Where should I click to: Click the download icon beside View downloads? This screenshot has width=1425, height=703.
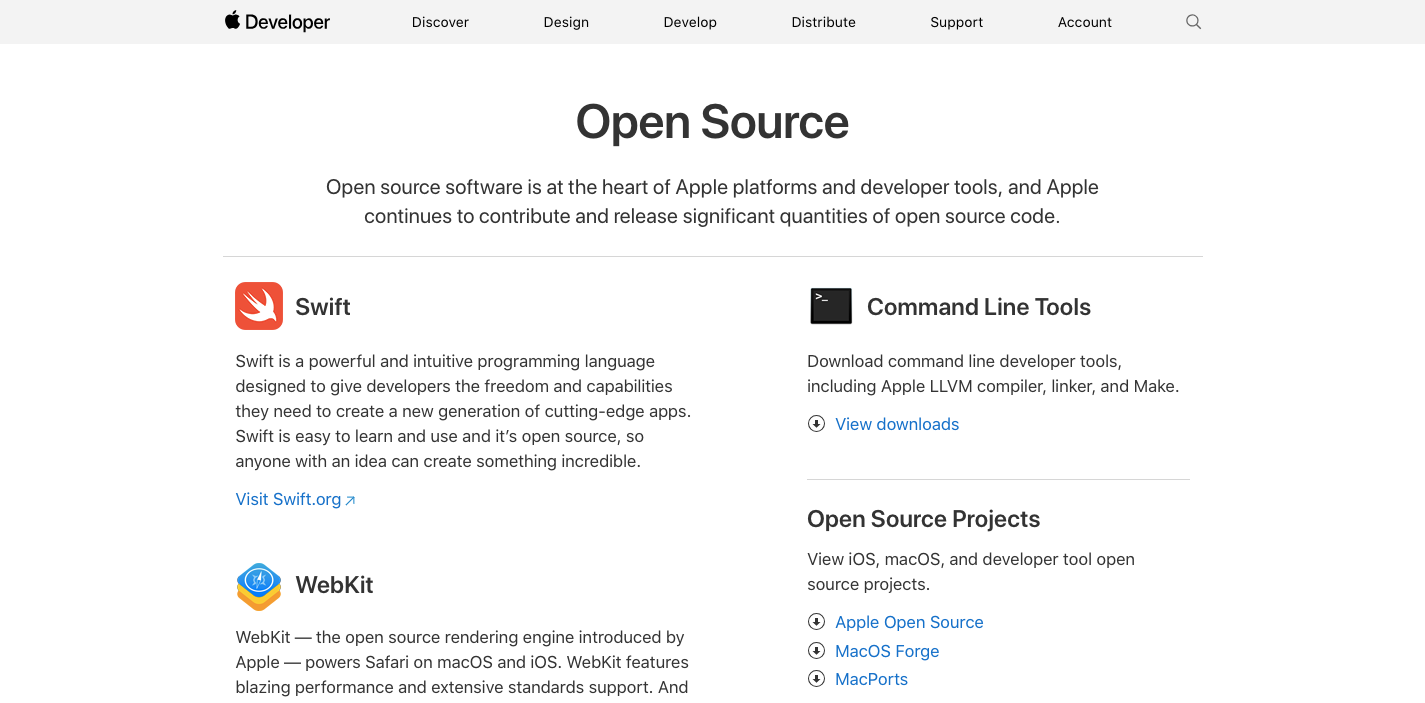816,424
